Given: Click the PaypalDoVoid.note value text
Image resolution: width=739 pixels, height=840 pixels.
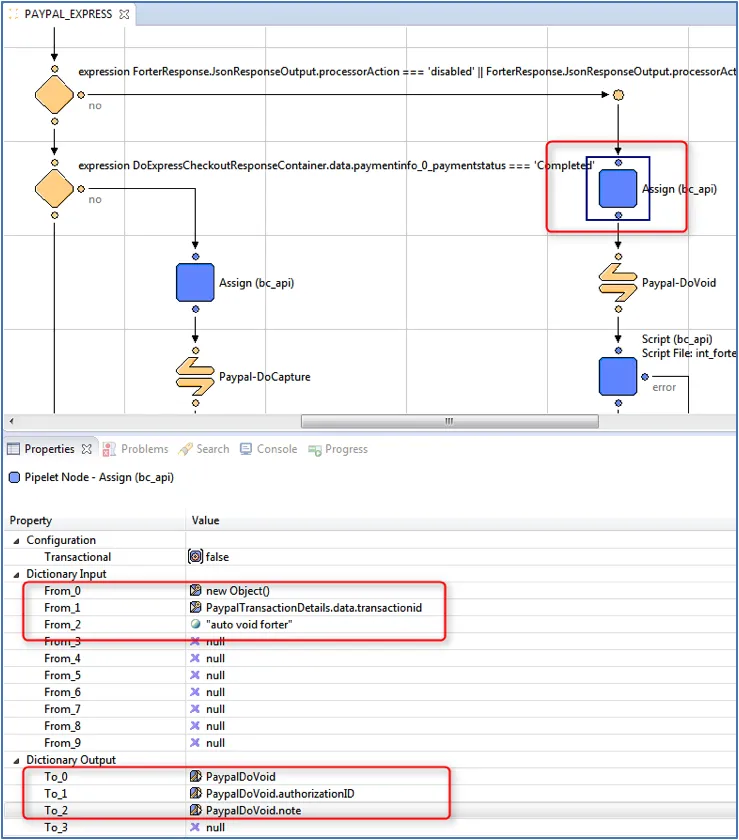Looking at the screenshot, I should click(253, 810).
